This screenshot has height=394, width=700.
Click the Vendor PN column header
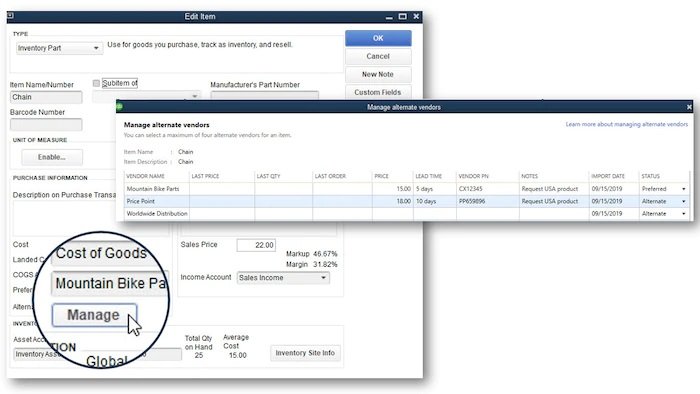coord(488,176)
